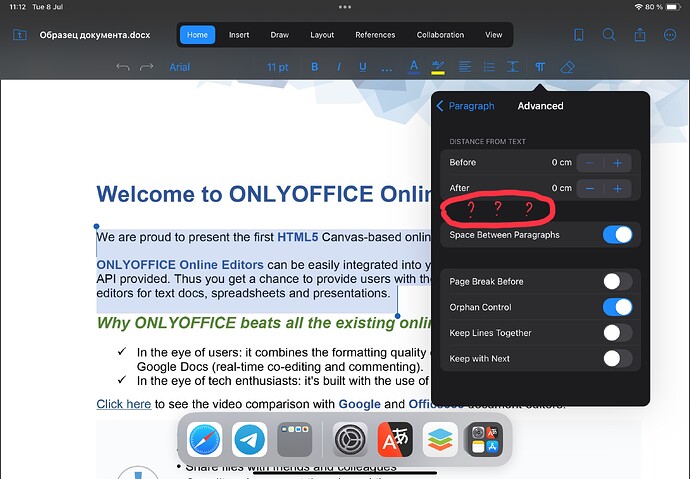Switch to the Draw tab
This screenshot has height=479, width=690.
point(279,35)
